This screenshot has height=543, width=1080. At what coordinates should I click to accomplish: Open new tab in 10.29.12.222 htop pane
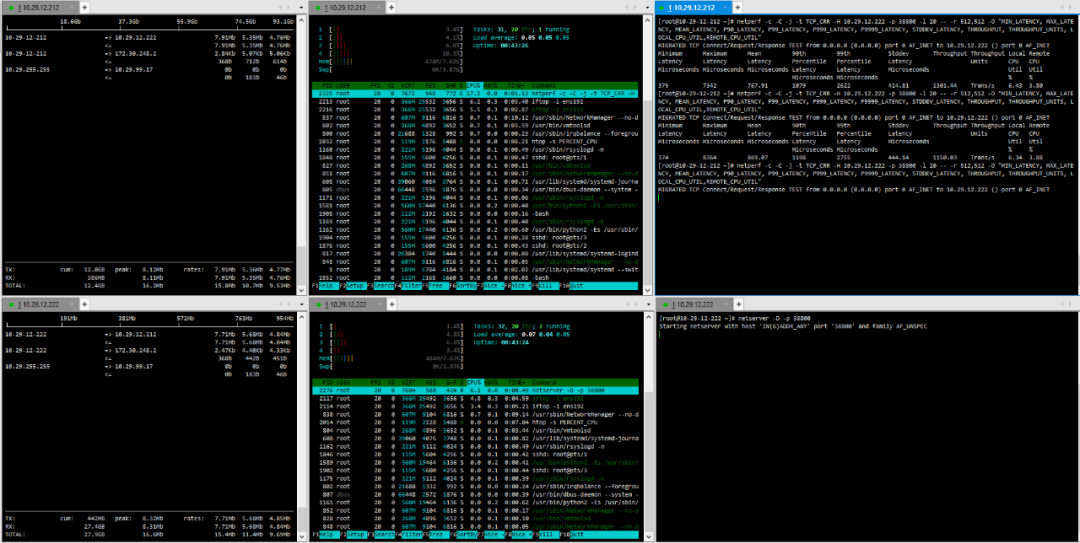pos(391,305)
